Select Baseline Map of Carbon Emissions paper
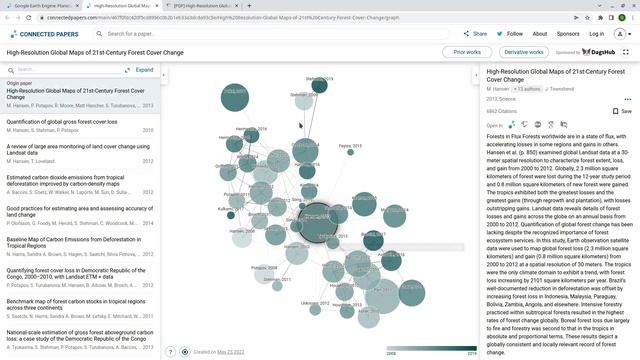 [80, 247]
